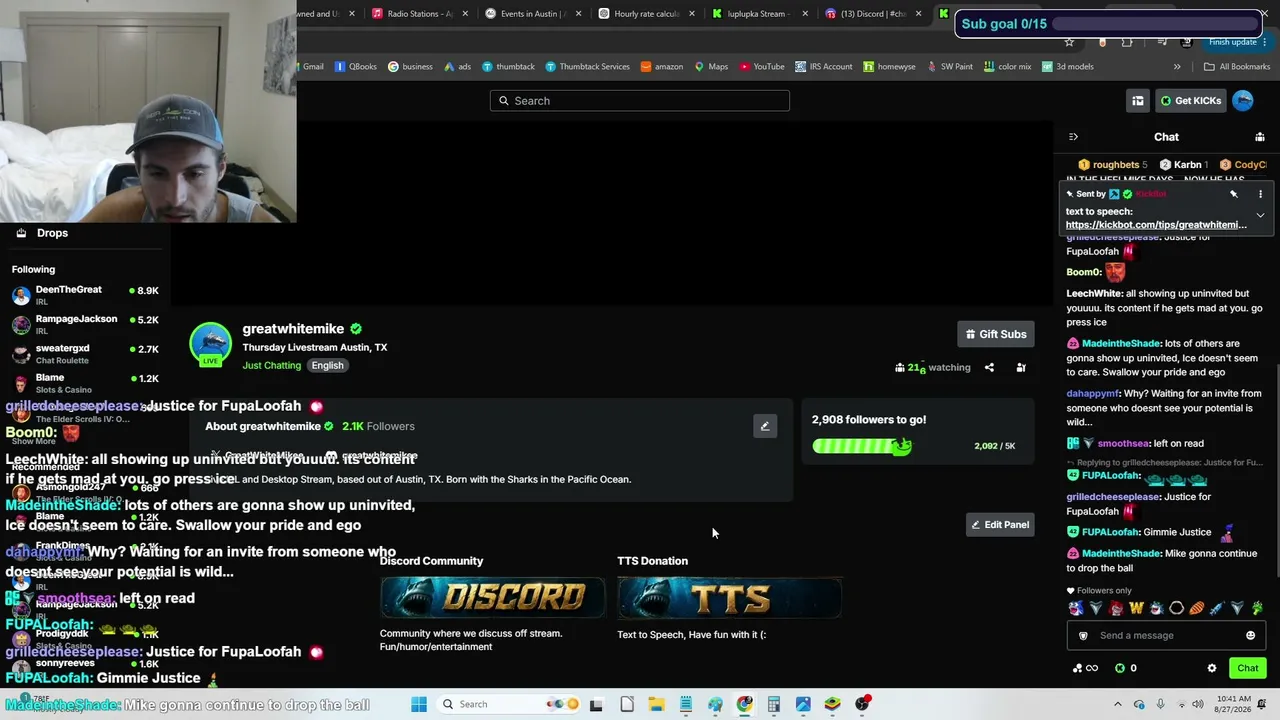This screenshot has height=720, width=1280.
Task: Edit the About greatwhitemike panel
Action: pos(765,426)
